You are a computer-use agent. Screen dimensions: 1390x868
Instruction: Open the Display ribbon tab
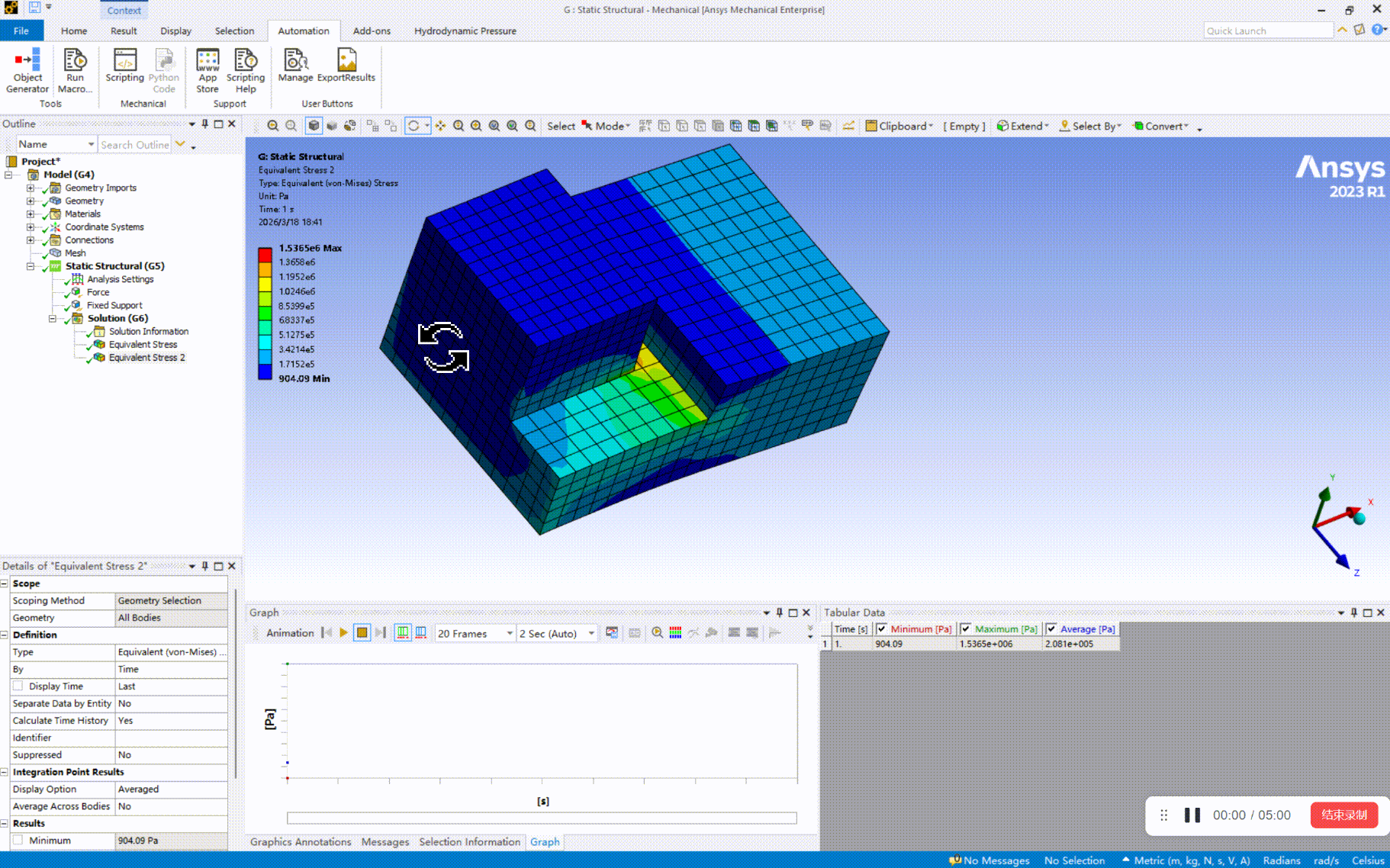point(175,31)
